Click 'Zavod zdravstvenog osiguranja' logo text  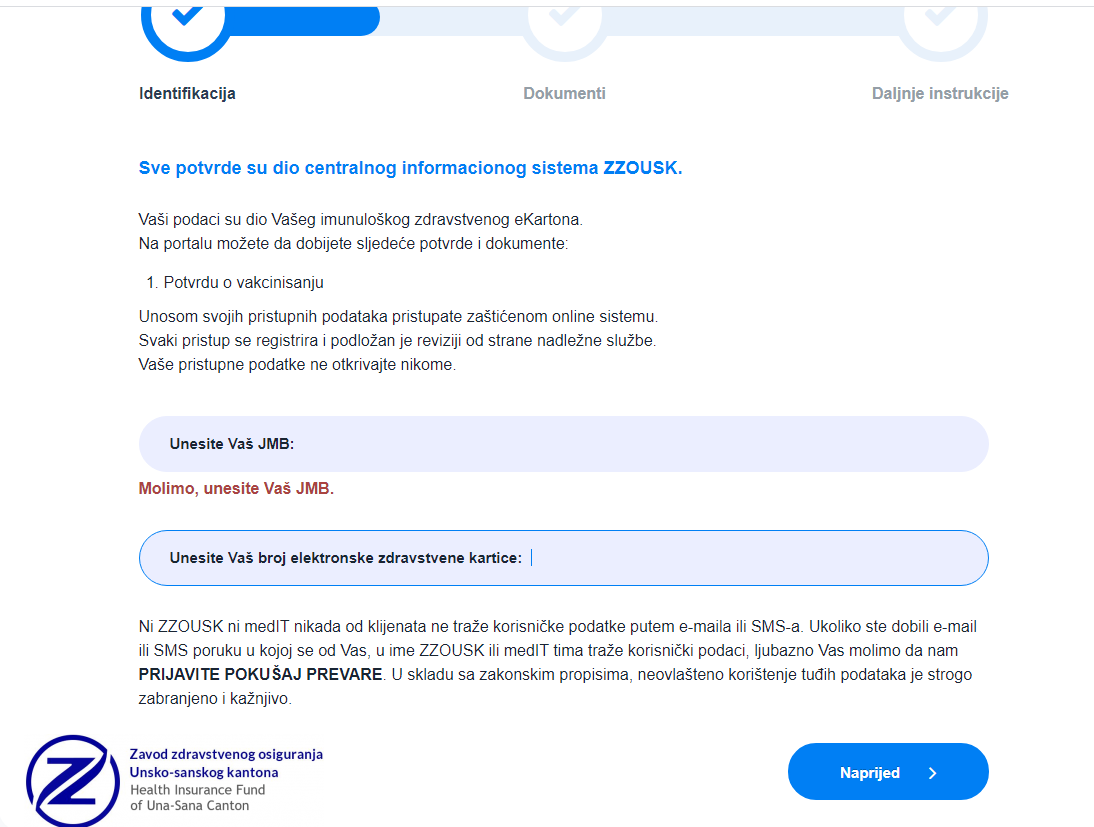pyautogui.click(x=226, y=754)
